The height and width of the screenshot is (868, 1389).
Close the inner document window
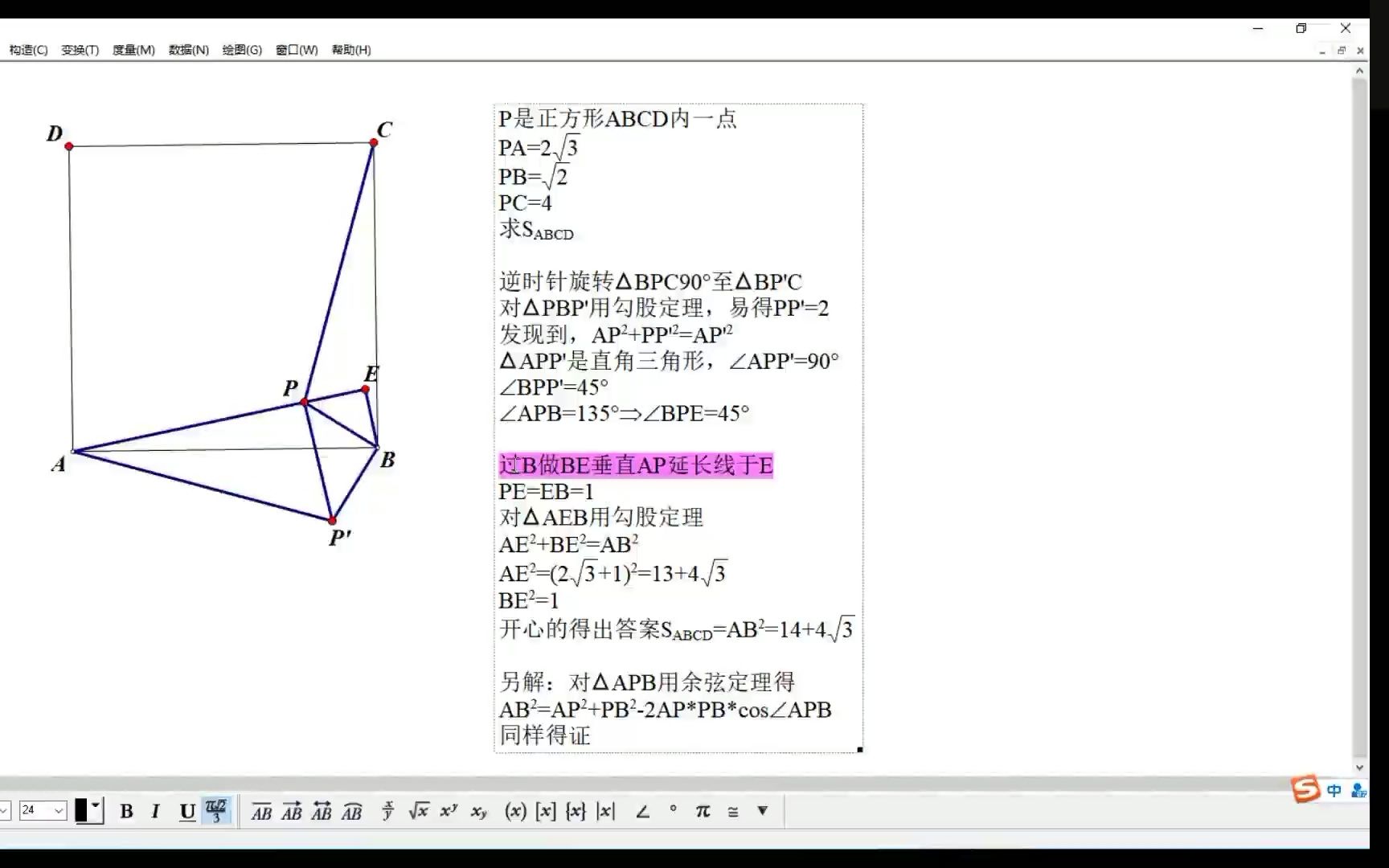(x=1360, y=51)
